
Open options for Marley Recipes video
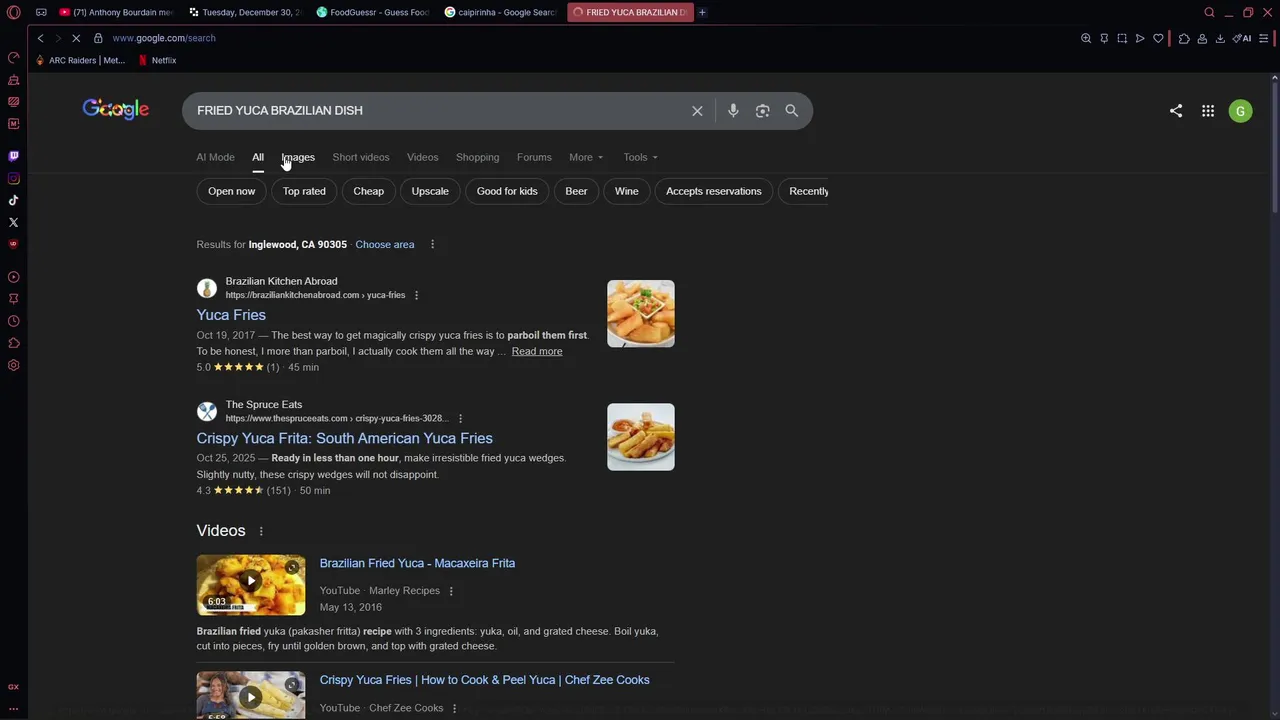(x=451, y=591)
